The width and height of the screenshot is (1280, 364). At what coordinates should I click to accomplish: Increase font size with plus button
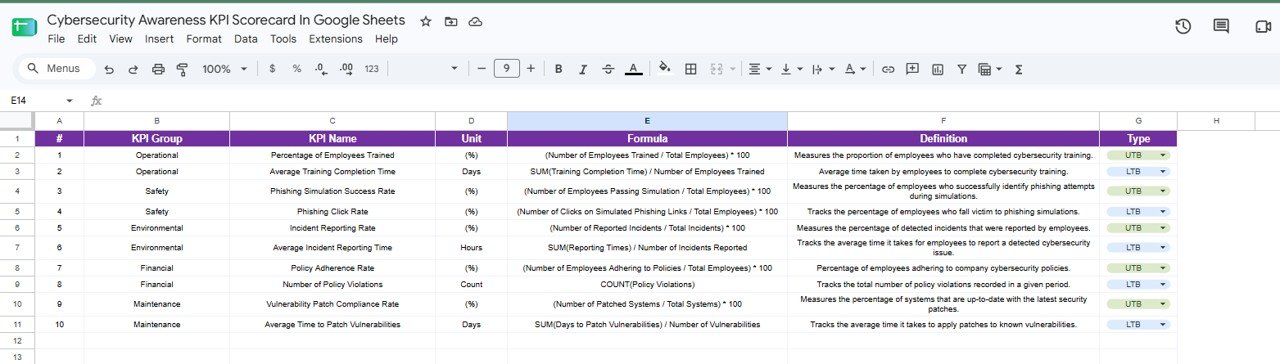point(530,69)
